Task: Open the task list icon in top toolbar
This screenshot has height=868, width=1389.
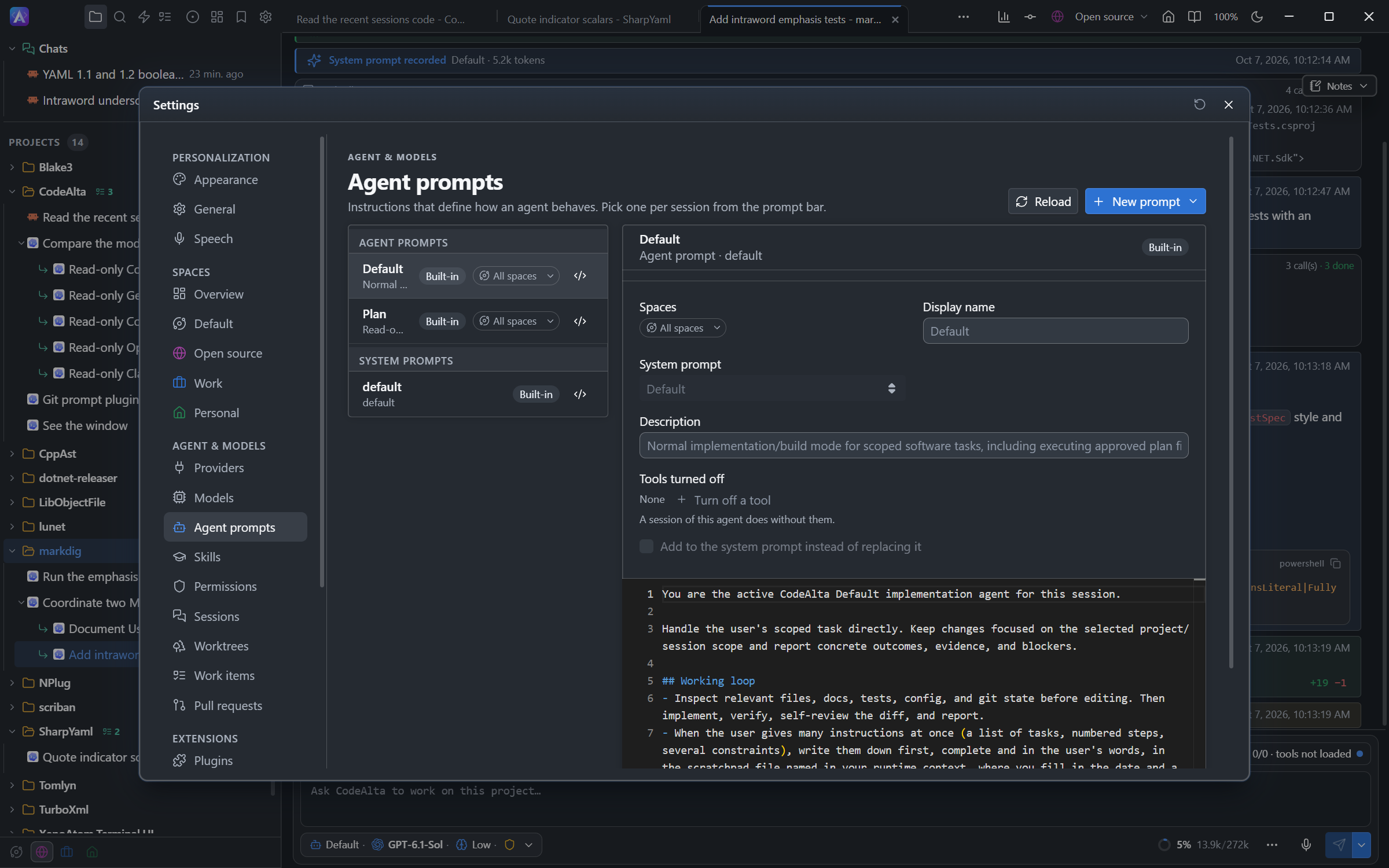Action: pyautogui.click(x=165, y=17)
